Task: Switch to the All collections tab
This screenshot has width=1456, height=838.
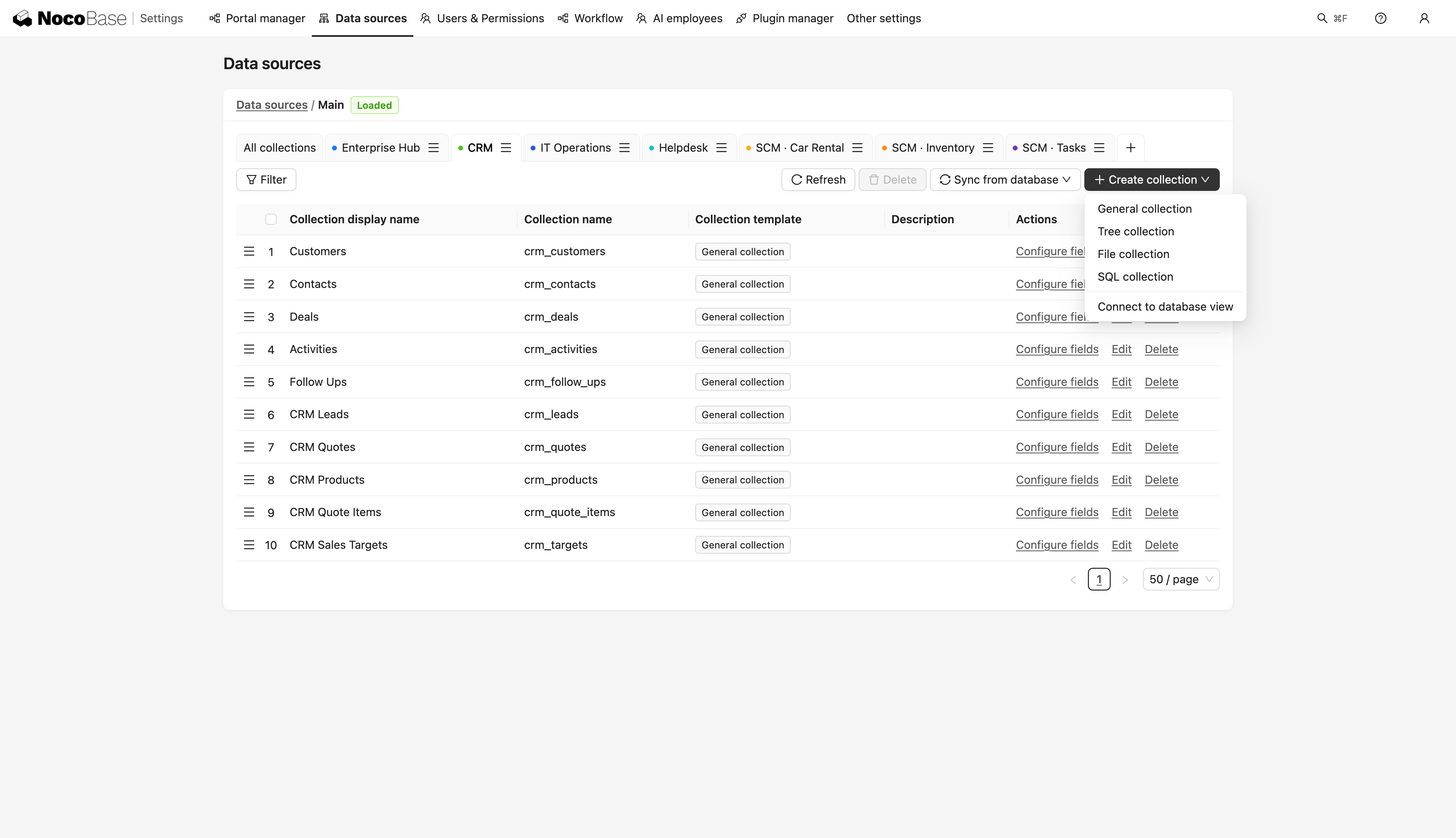Action: click(x=280, y=148)
